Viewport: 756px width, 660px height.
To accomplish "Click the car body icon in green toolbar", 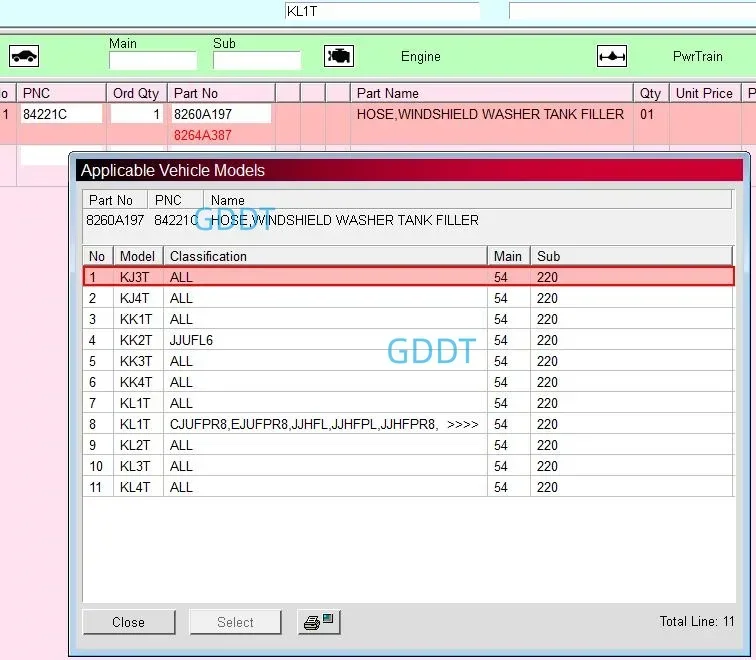I will click(x=24, y=56).
